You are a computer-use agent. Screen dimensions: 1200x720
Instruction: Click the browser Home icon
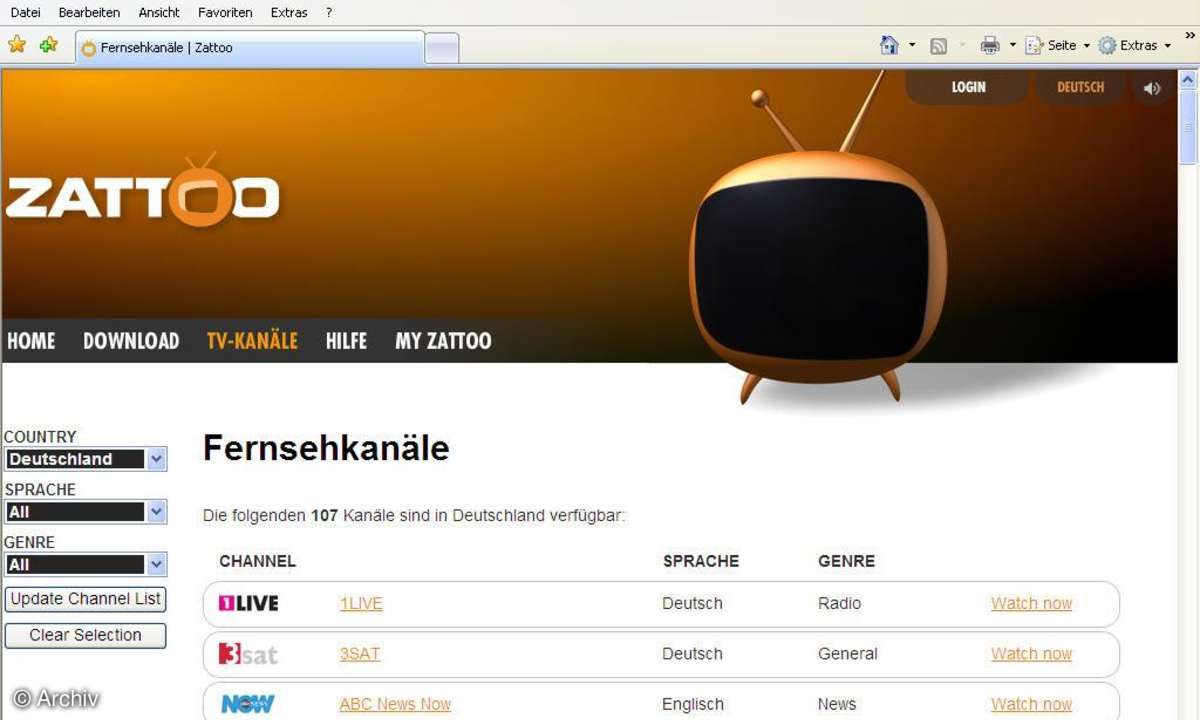(x=889, y=45)
